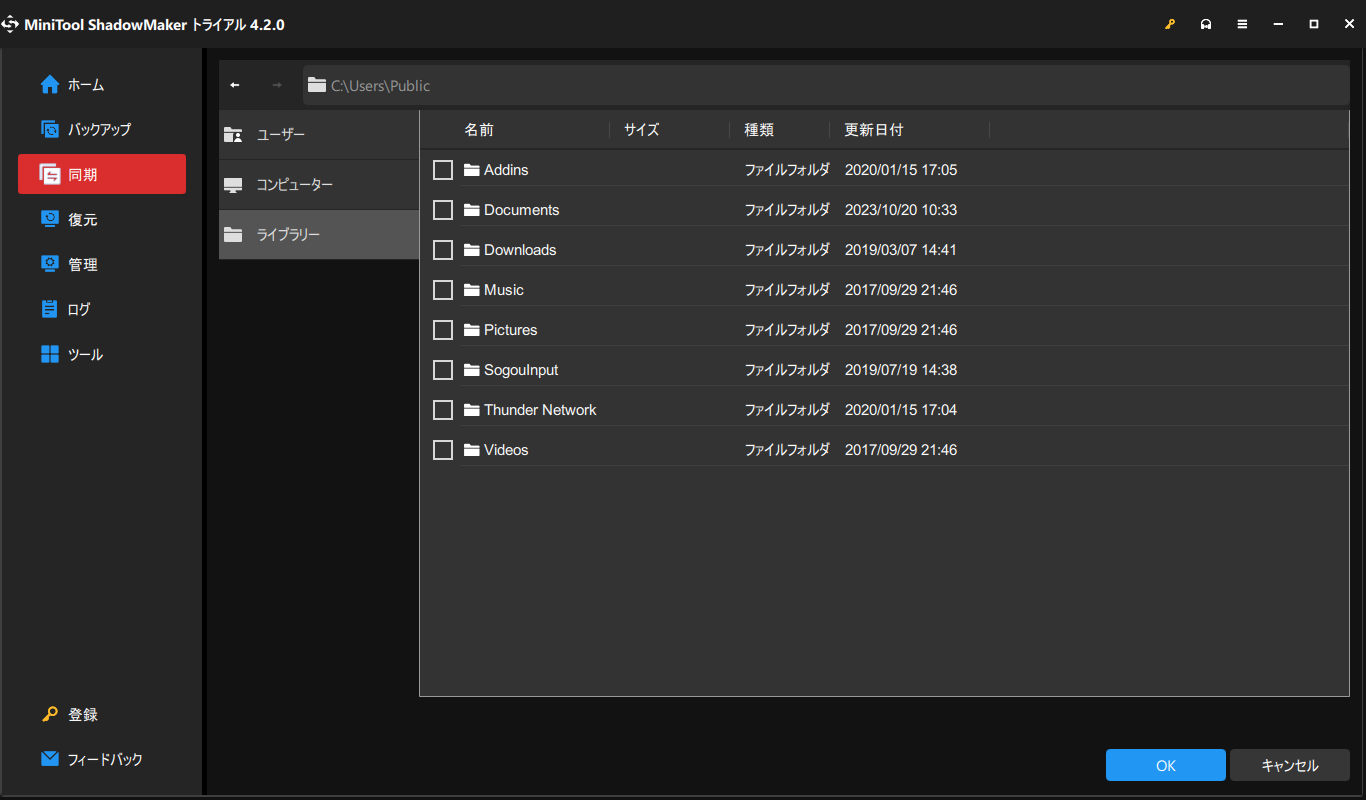The image size is (1366, 800).
Task: Check the Pictures folder checkbox
Action: coord(443,330)
